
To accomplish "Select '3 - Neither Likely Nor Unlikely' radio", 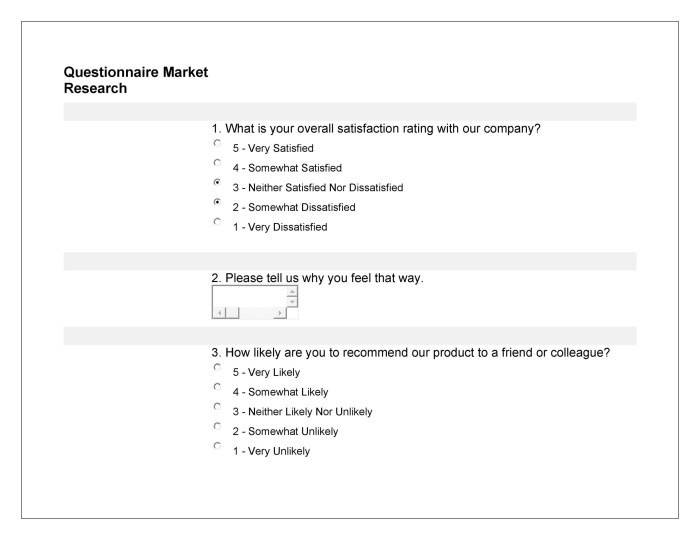I will pyautogui.click(x=217, y=406).
